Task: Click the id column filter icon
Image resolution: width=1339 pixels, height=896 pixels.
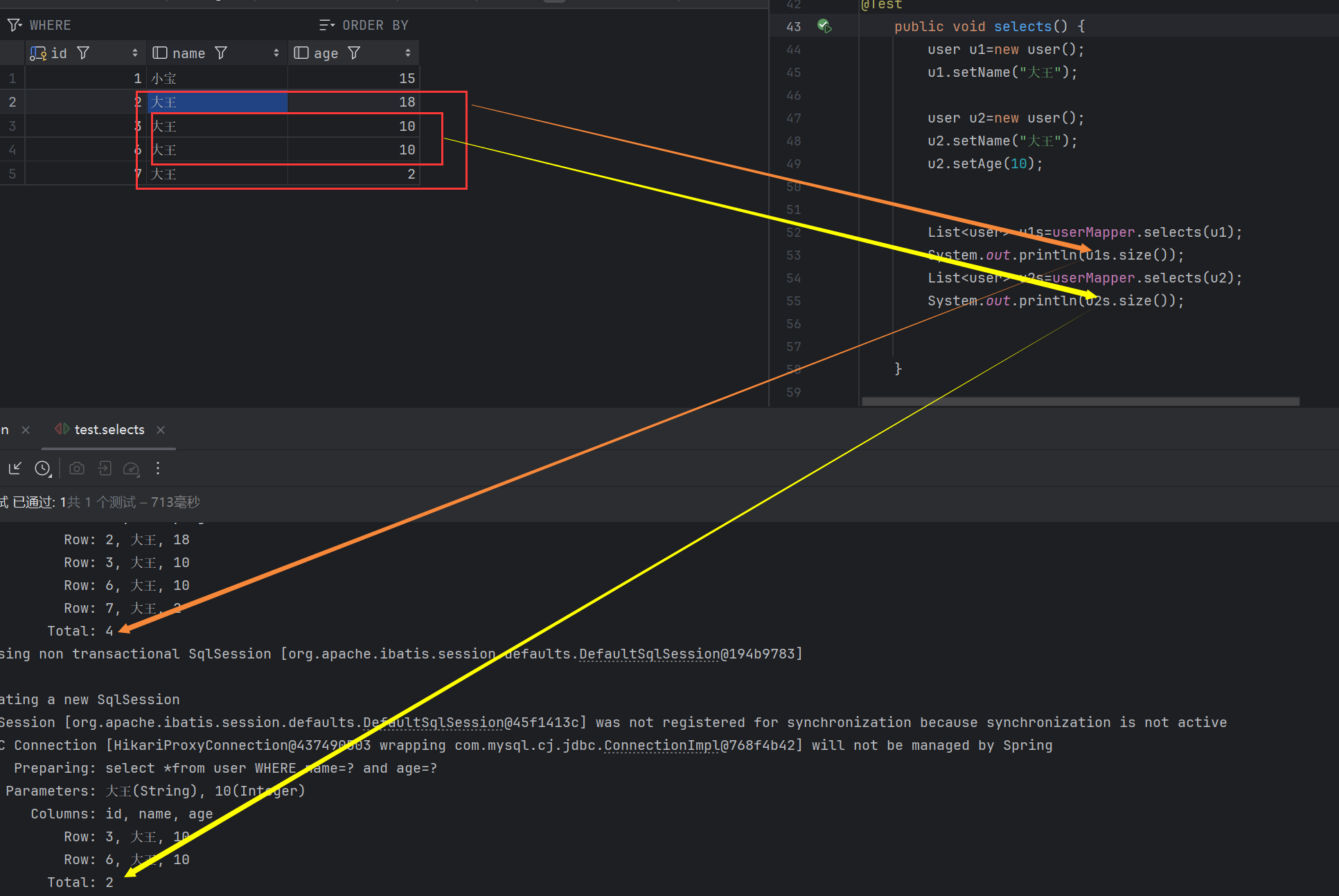Action: point(83,53)
